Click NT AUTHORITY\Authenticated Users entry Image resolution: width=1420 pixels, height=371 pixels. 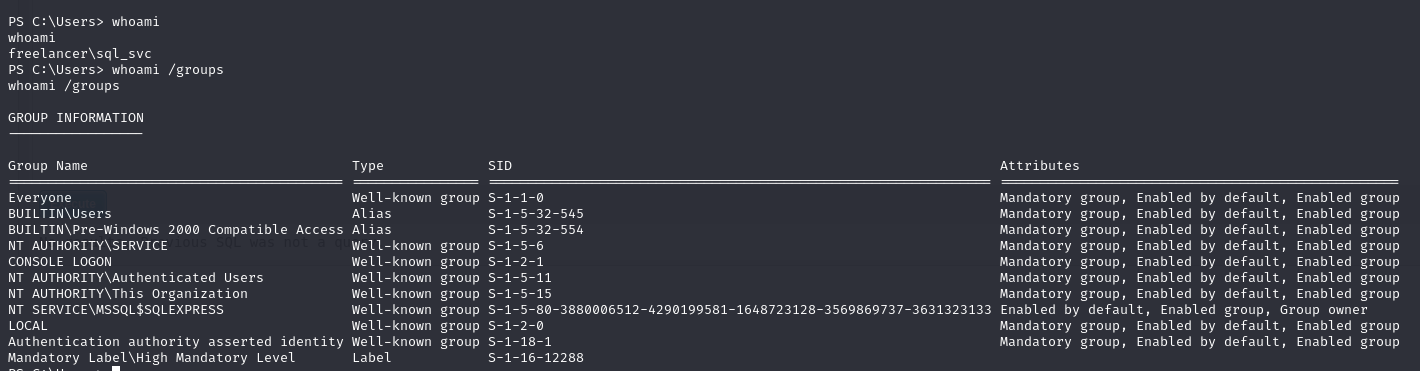(x=136, y=278)
